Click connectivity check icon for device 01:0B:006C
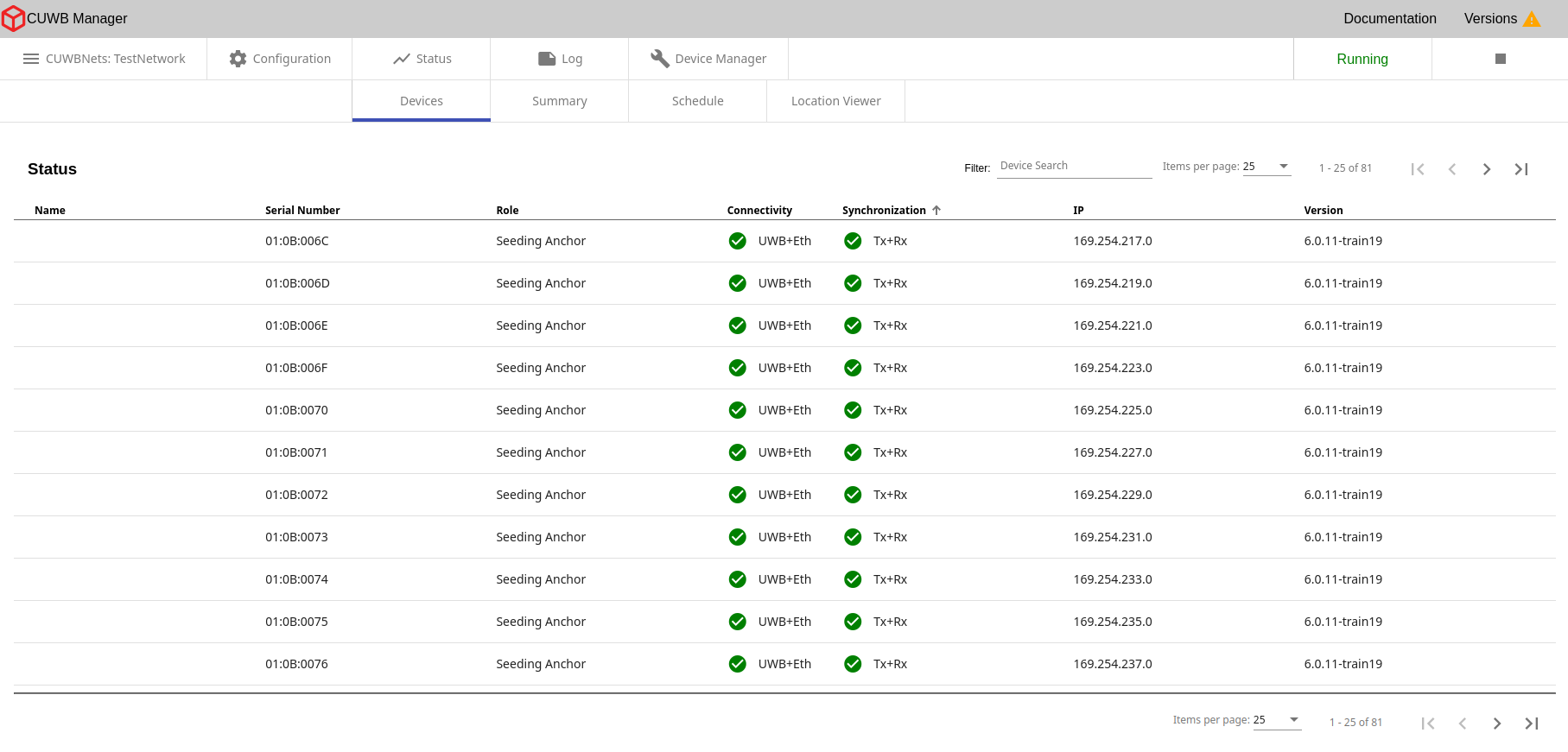1568x752 pixels. click(737, 241)
